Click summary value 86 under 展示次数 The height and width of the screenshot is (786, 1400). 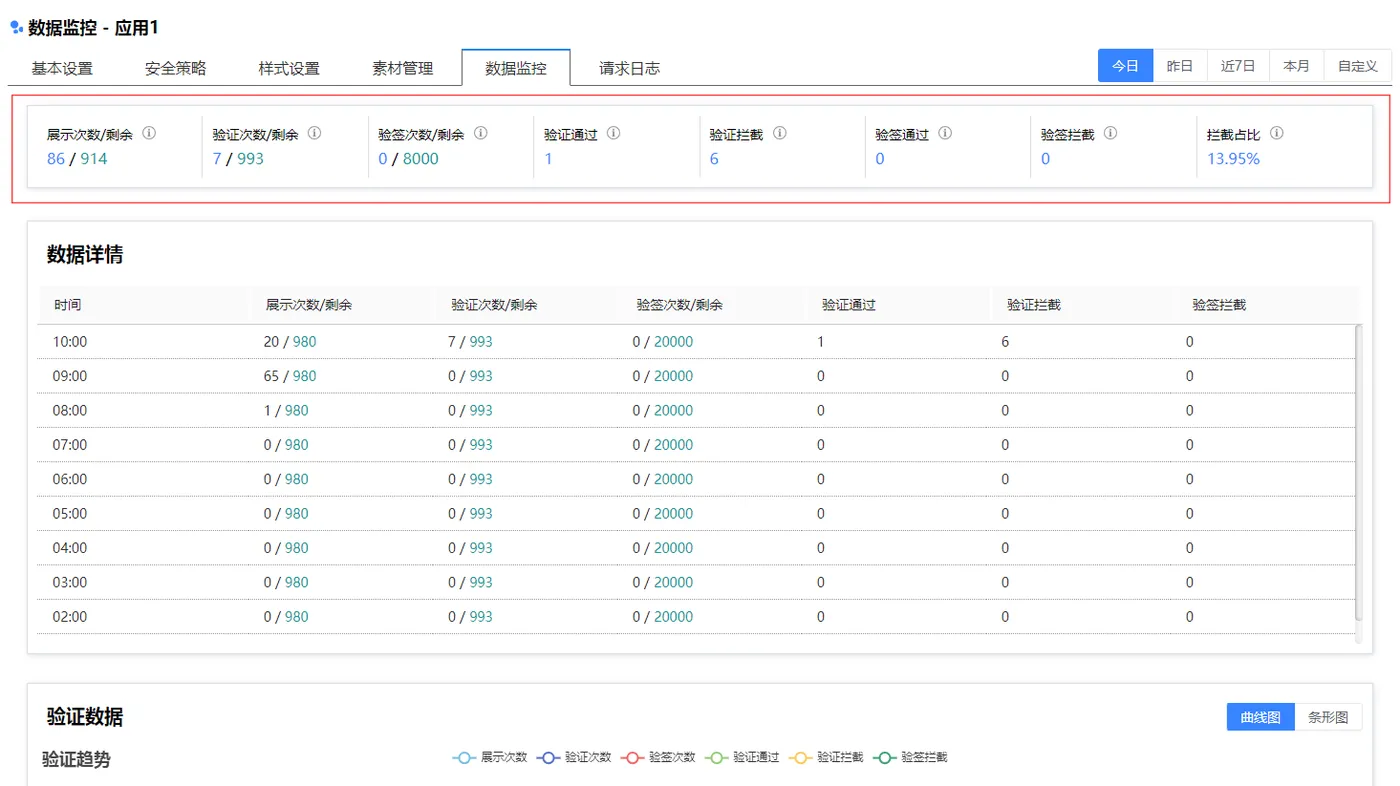coord(56,159)
